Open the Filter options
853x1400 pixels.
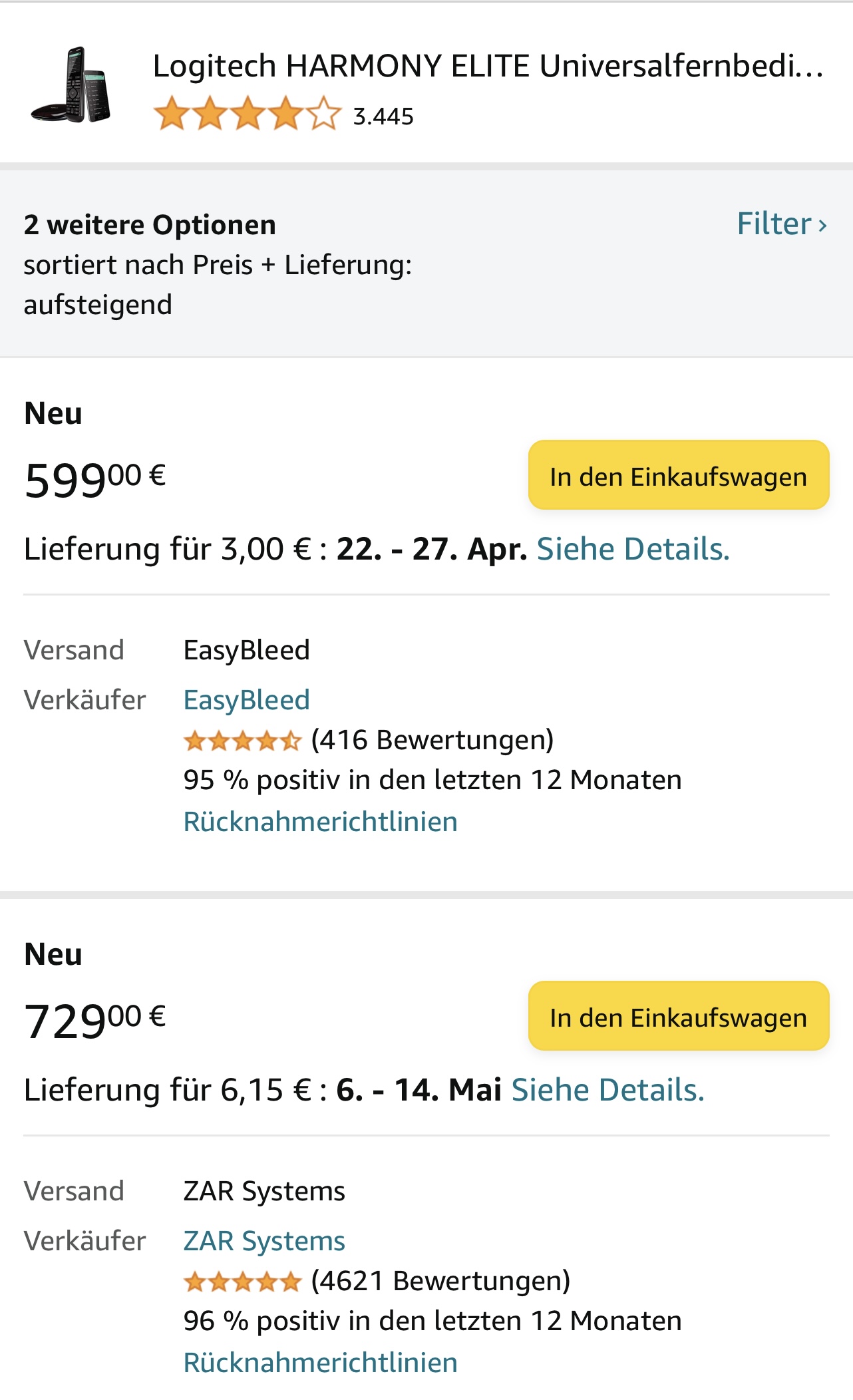coord(774,224)
